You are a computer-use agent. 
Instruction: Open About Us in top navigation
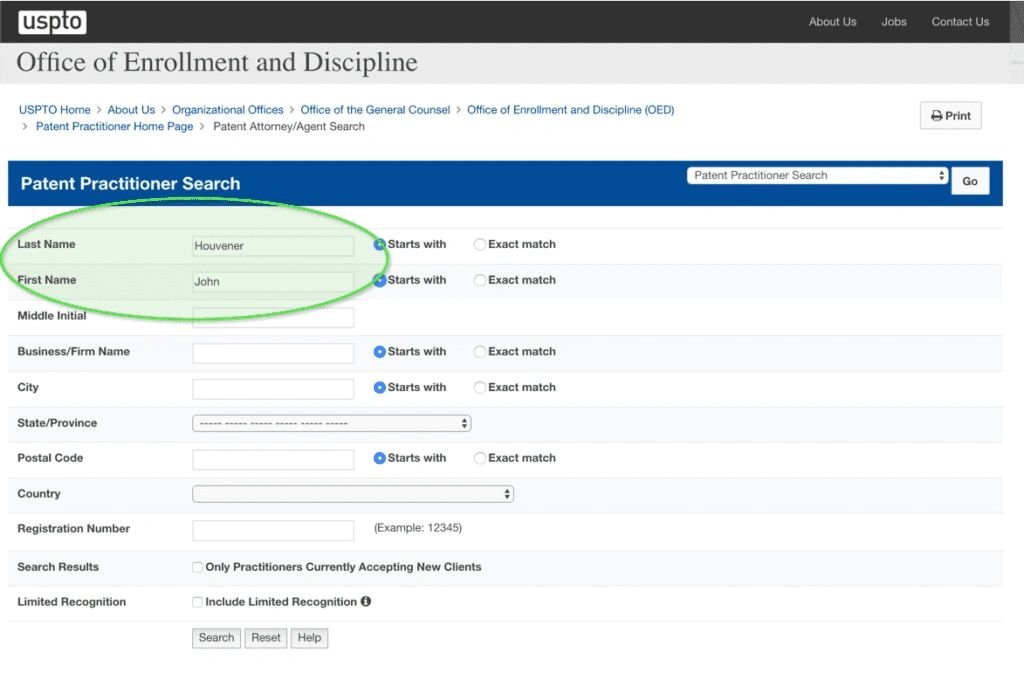(x=833, y=22)
